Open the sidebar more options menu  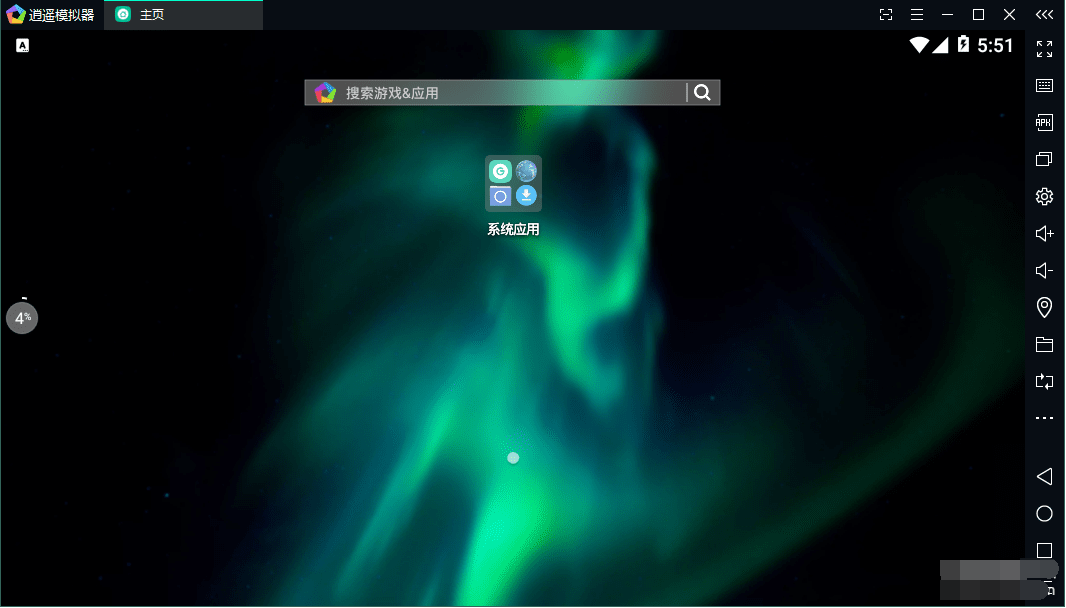[1044, 418]
